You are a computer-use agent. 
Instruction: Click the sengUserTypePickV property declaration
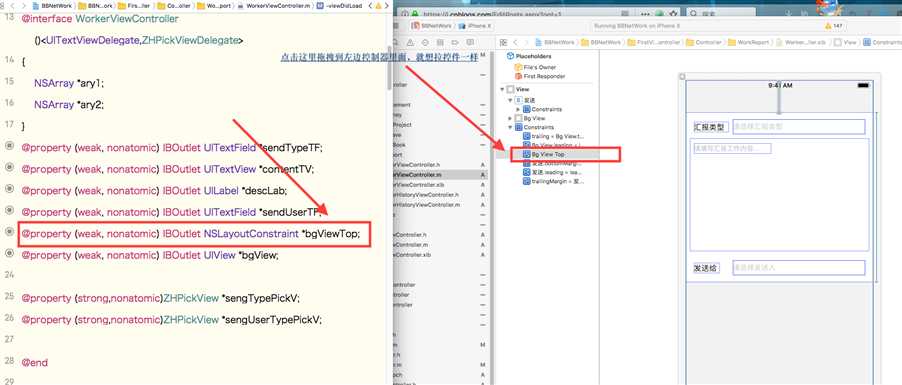click(x=171, y=319)
